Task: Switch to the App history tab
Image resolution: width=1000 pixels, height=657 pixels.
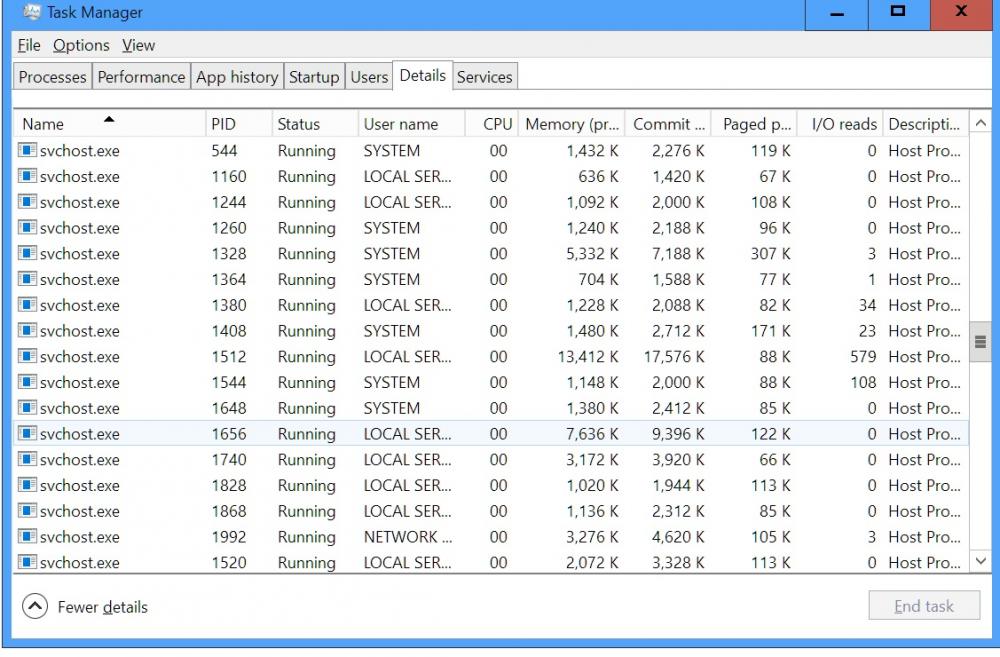Action: (237, 77)
